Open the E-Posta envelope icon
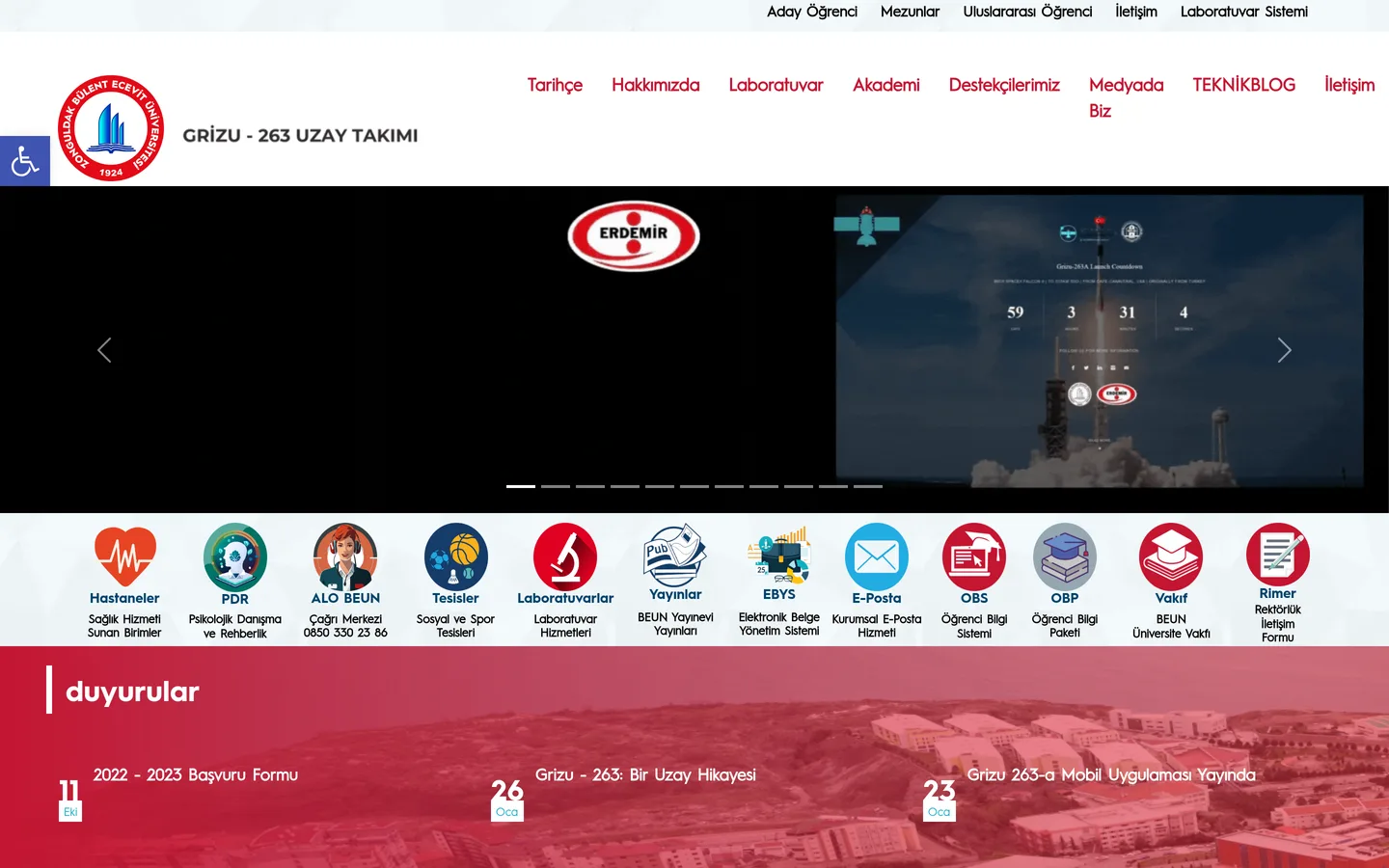Image resolution: width=1389 pixels, height=868 pixels. [877, 556]
